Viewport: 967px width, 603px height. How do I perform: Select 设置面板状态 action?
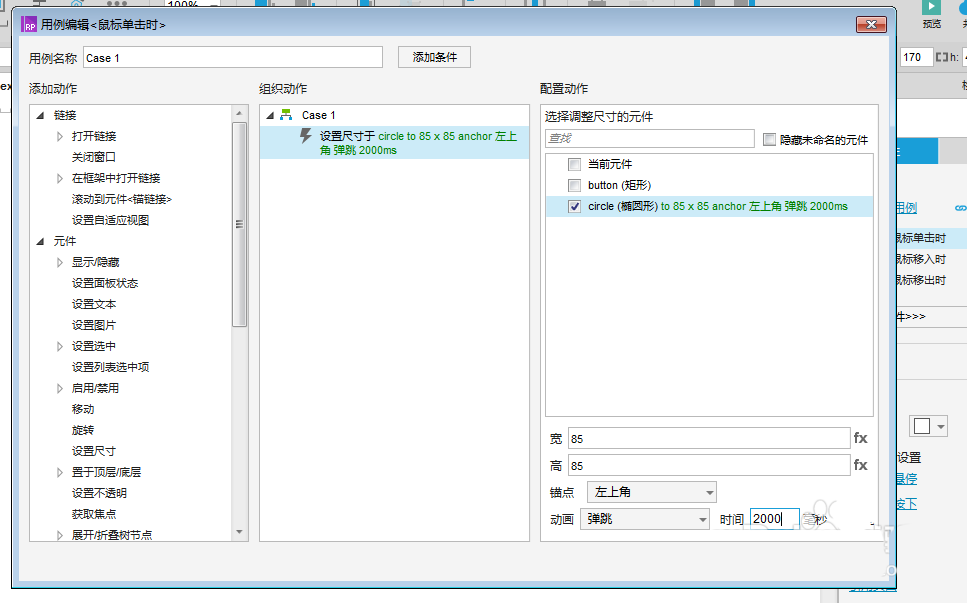[x=105, y=283]
